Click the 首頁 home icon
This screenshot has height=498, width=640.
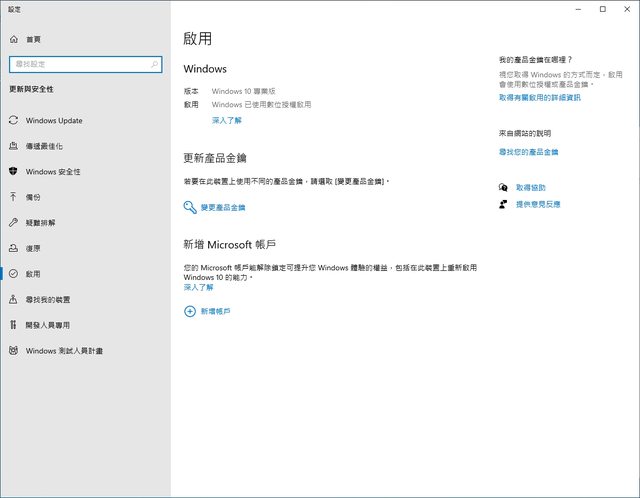pos(13,39)
